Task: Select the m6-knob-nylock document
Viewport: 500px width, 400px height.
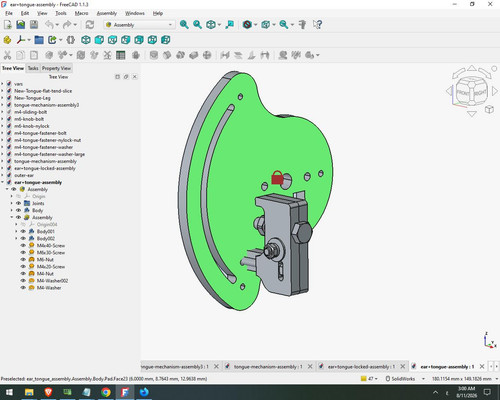Action: pyautogui.click(x=32, y=126)
